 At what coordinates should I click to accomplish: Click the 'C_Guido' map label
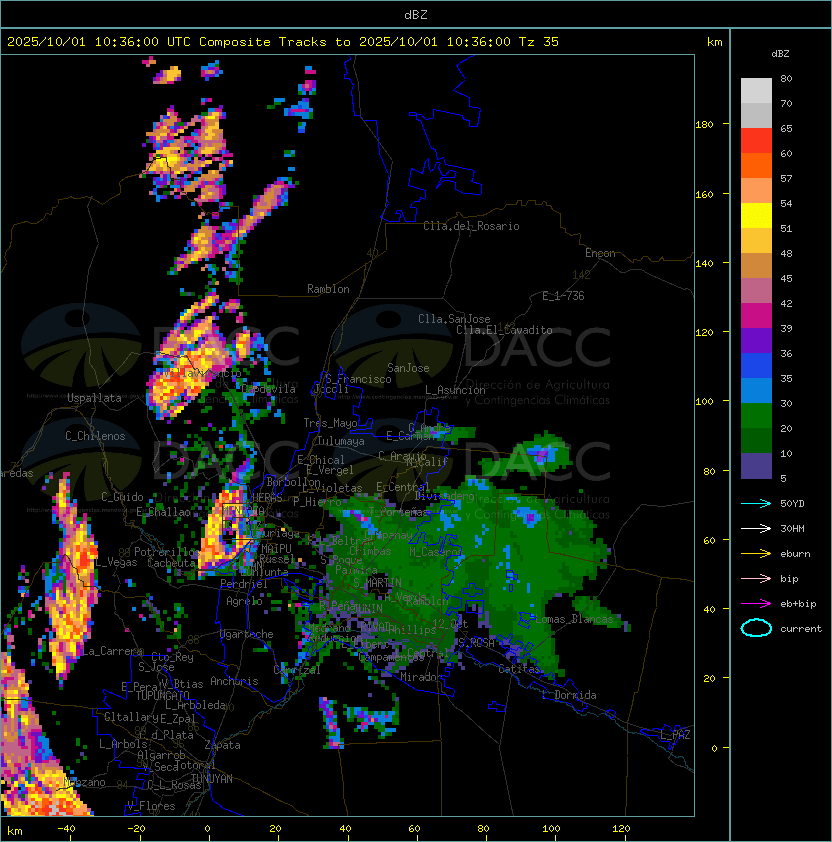(122, 497)
